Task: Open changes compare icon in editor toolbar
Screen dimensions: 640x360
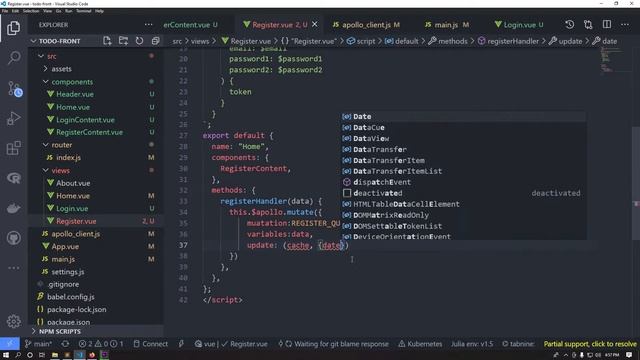Action: coord(588,24)
